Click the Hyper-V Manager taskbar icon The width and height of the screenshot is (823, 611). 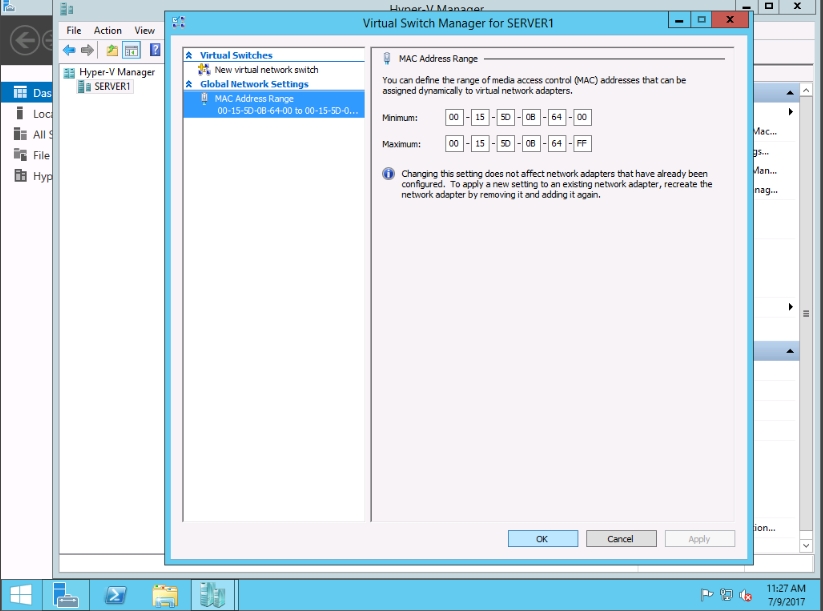click(x=213, y=595)
